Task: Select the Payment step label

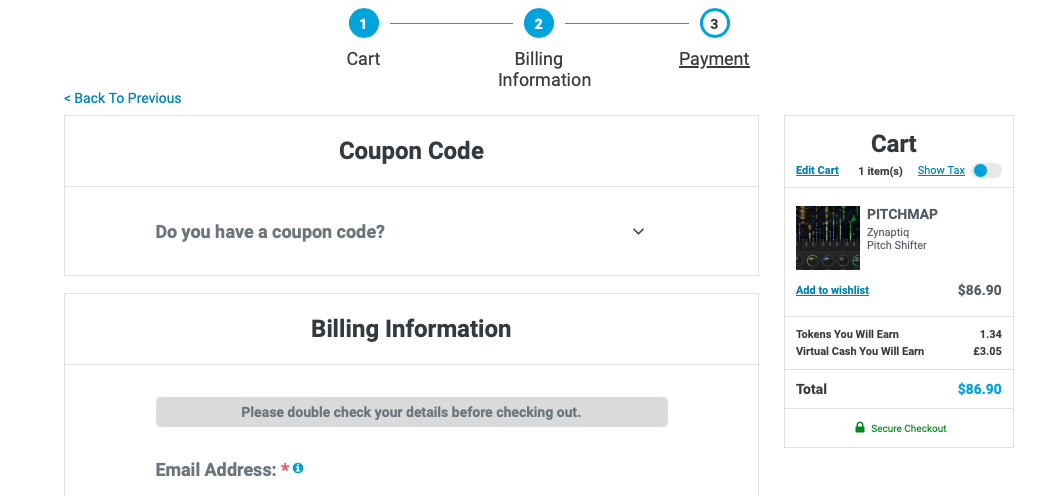Action: (714, 59)
